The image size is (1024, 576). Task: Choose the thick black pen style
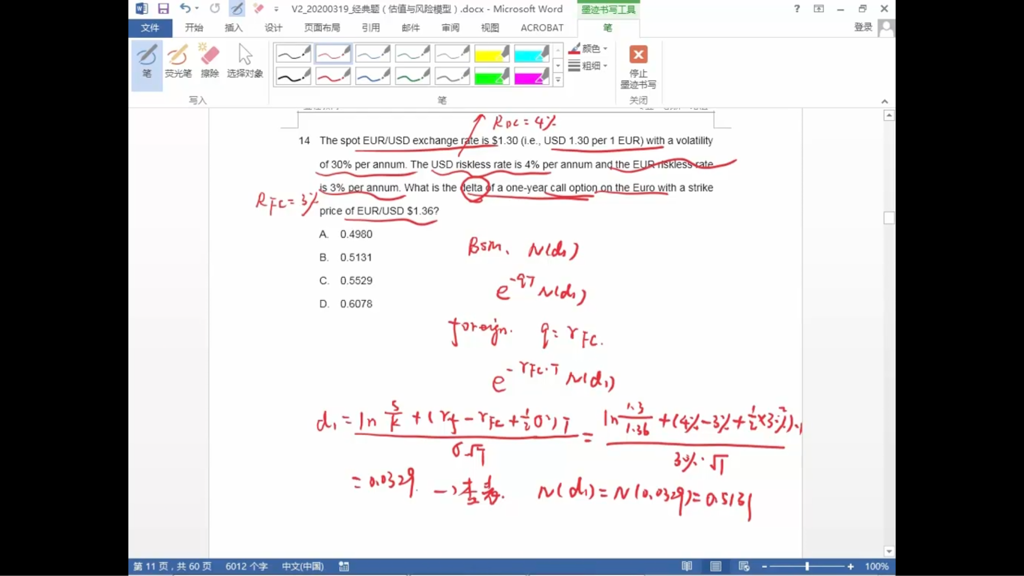pyautogui.click(x=293, y=77)
